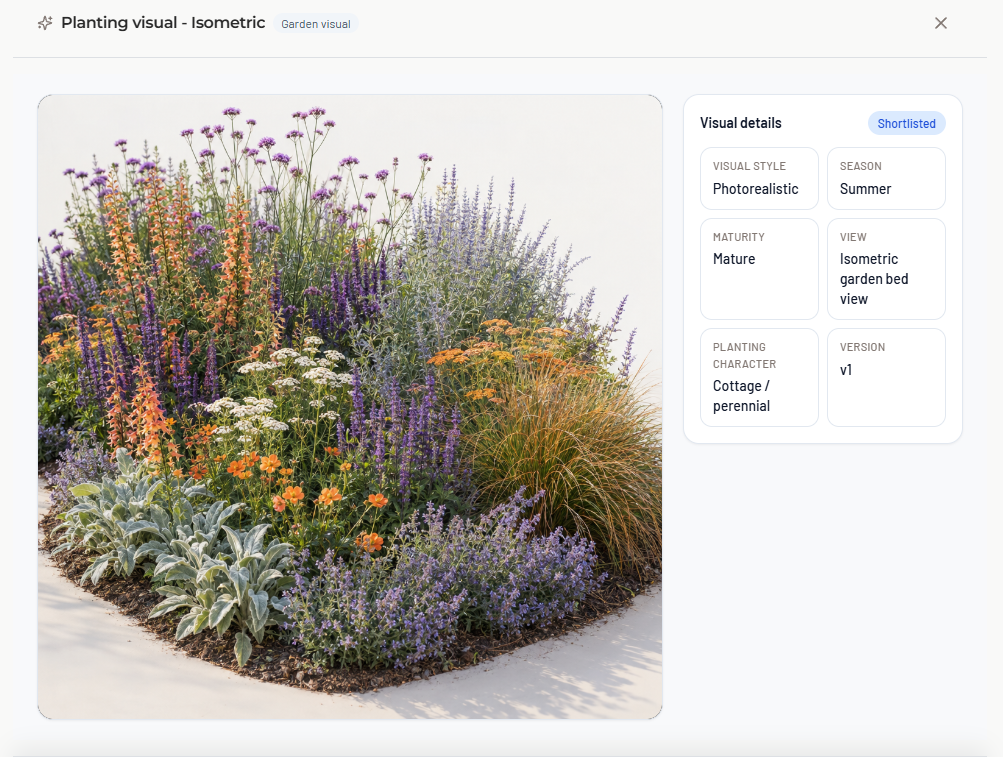The image size is (1003, 757).
Task: Close the Planting visual dialog
Action: [940, 23]
